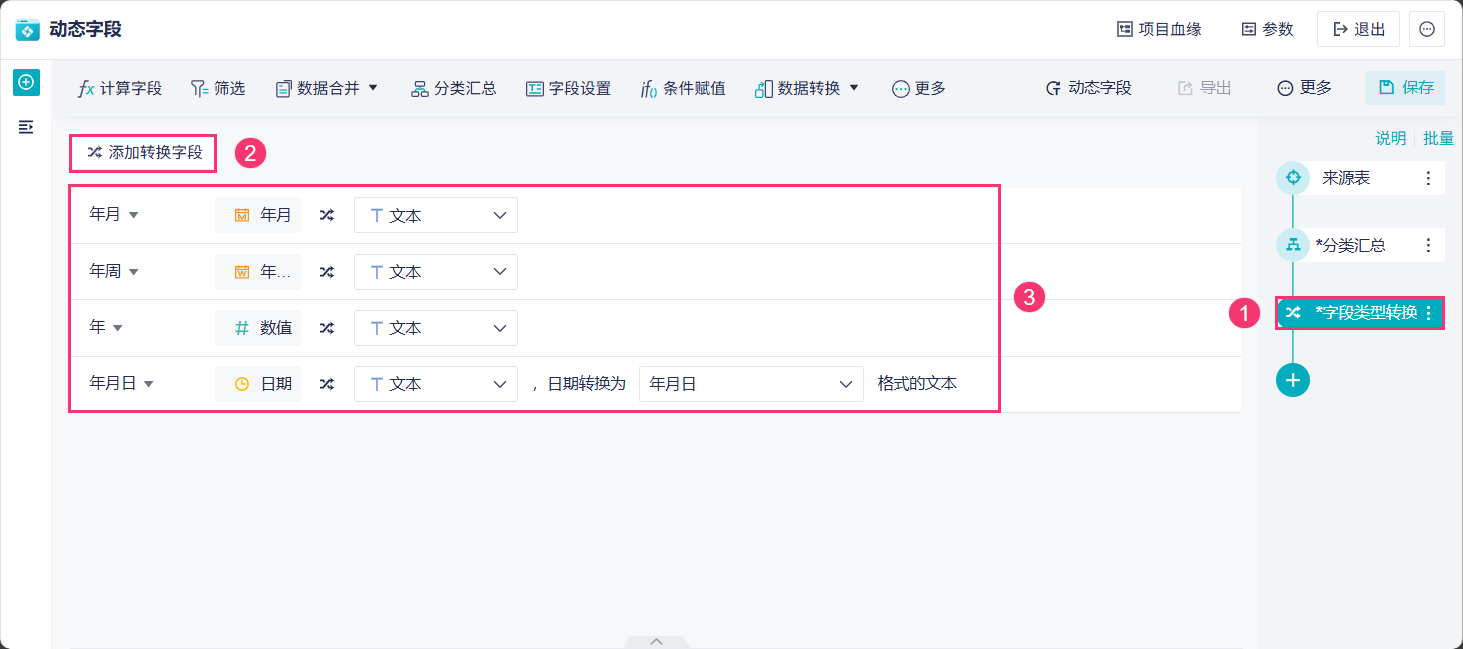The image size is (1463, 649).
Task: Click the green plus icon in left sidebar
Action: coord(26,82)
